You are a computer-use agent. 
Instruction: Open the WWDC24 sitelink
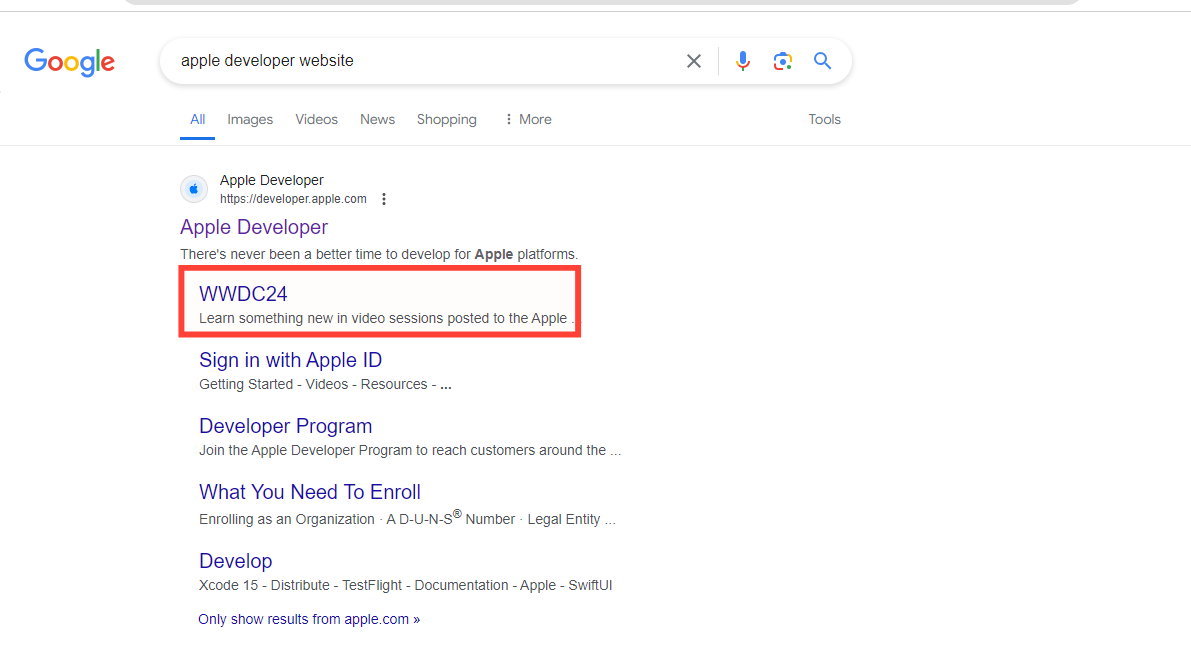pos(243,294)
